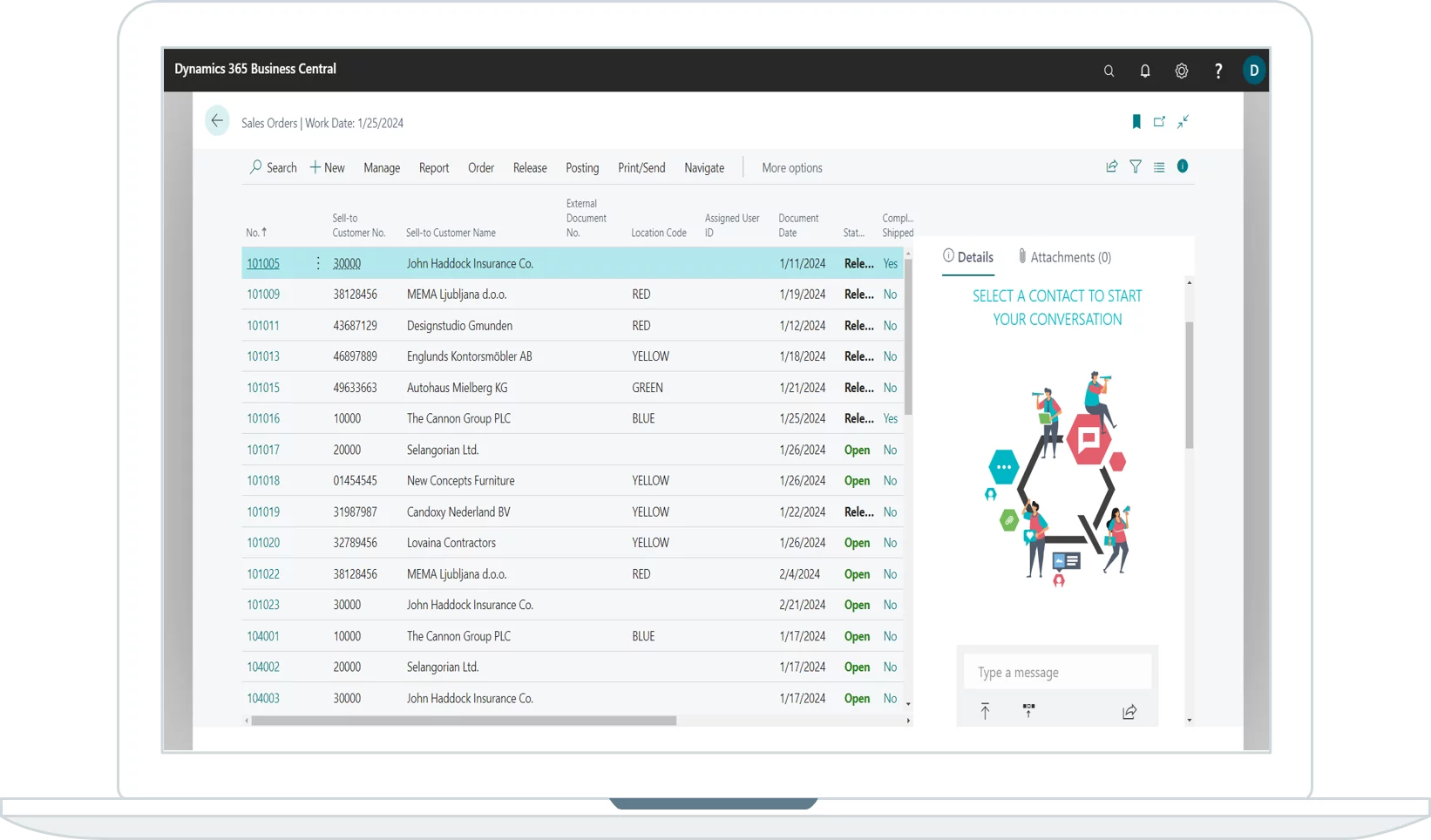
Task: Open the notifications bell
Action: click(x=1145, y=71)
